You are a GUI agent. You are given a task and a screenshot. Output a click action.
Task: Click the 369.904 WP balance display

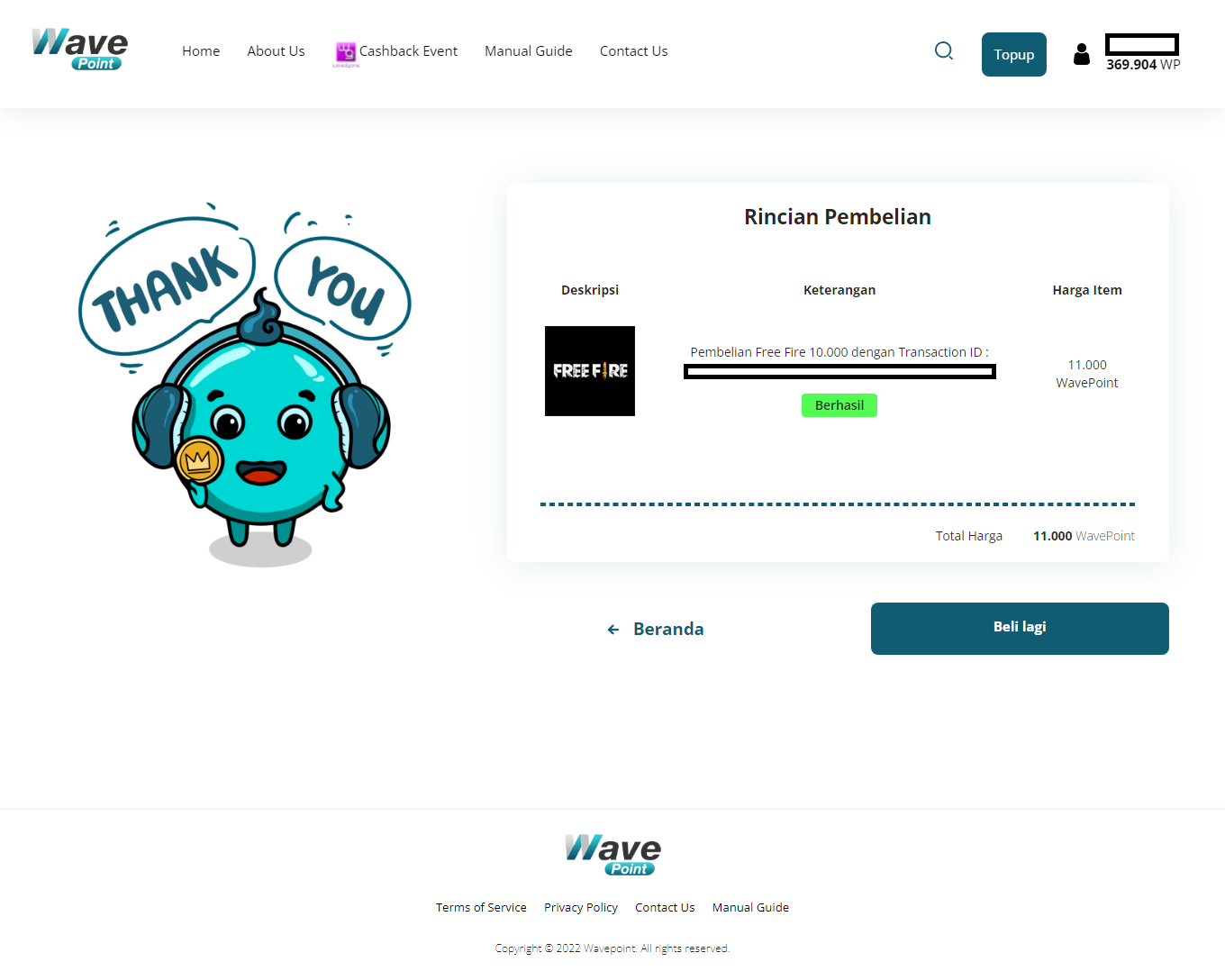point(1143,65)
